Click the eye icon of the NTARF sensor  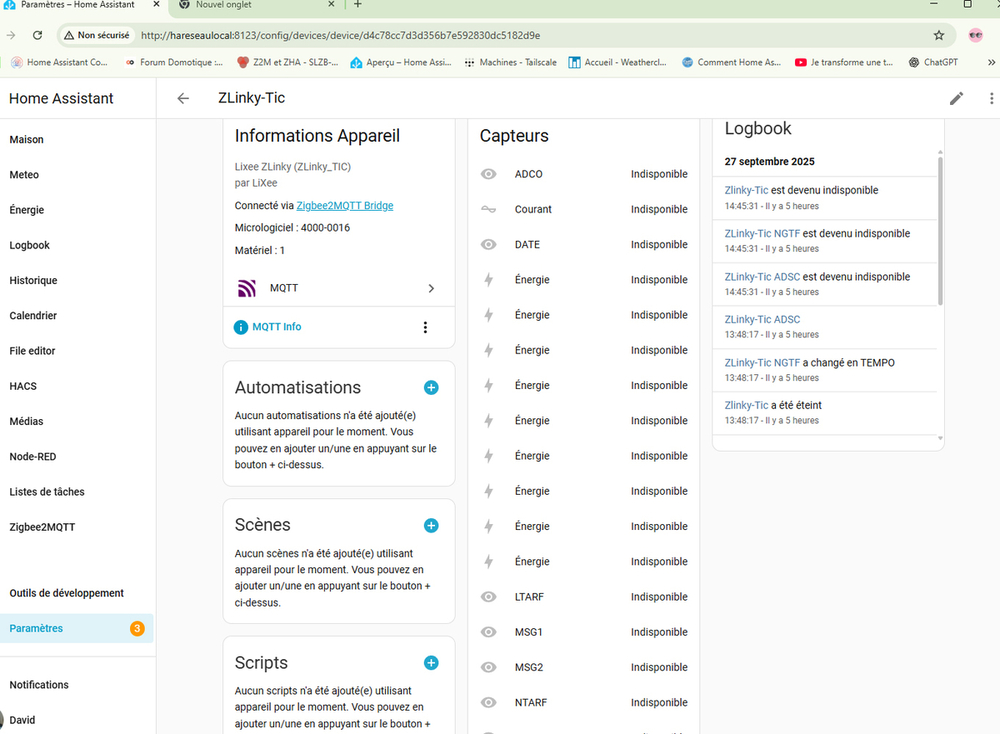tap(489, 702)
